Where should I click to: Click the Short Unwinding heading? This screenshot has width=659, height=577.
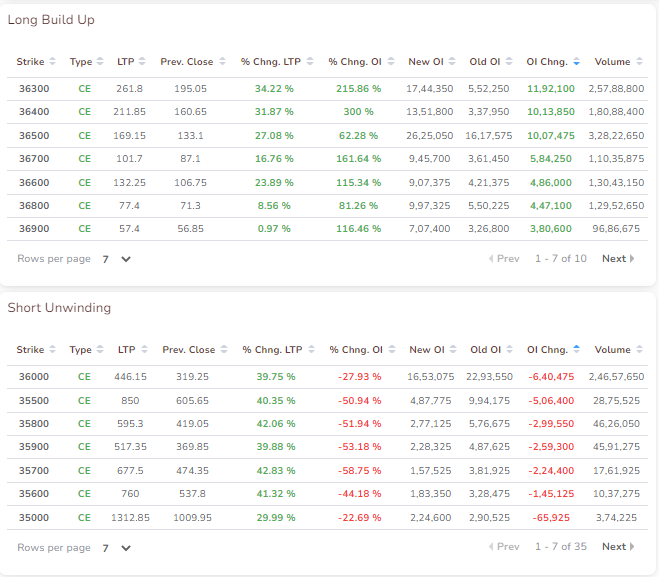[x=59, y=308]
